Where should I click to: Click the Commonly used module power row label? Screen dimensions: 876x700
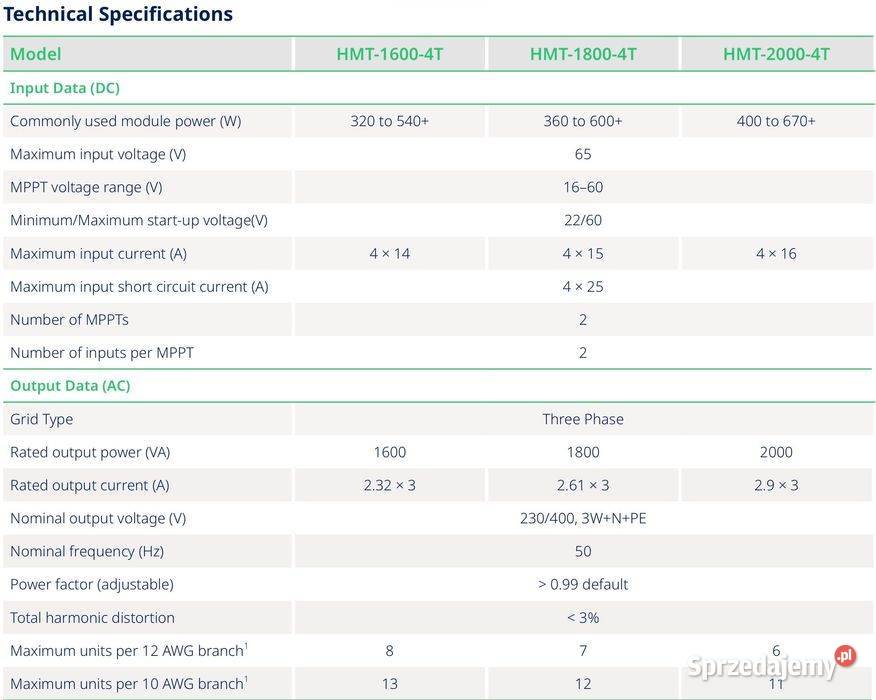(126, 121)
